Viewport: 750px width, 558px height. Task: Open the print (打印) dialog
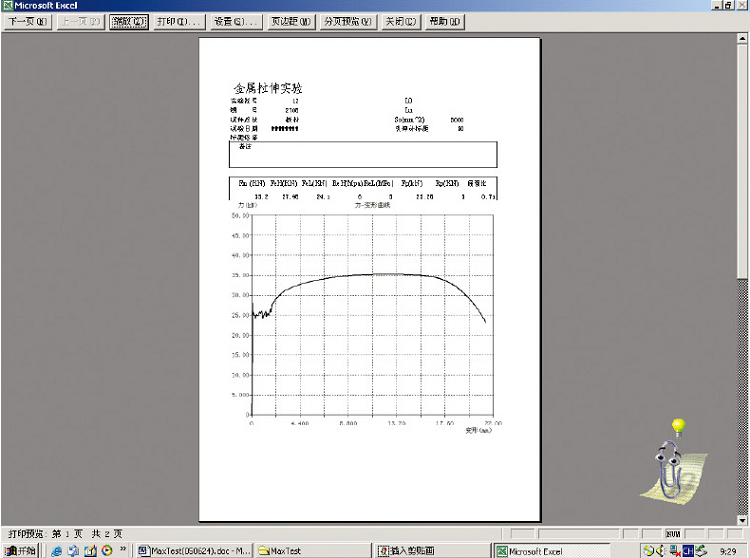[179, 22]
